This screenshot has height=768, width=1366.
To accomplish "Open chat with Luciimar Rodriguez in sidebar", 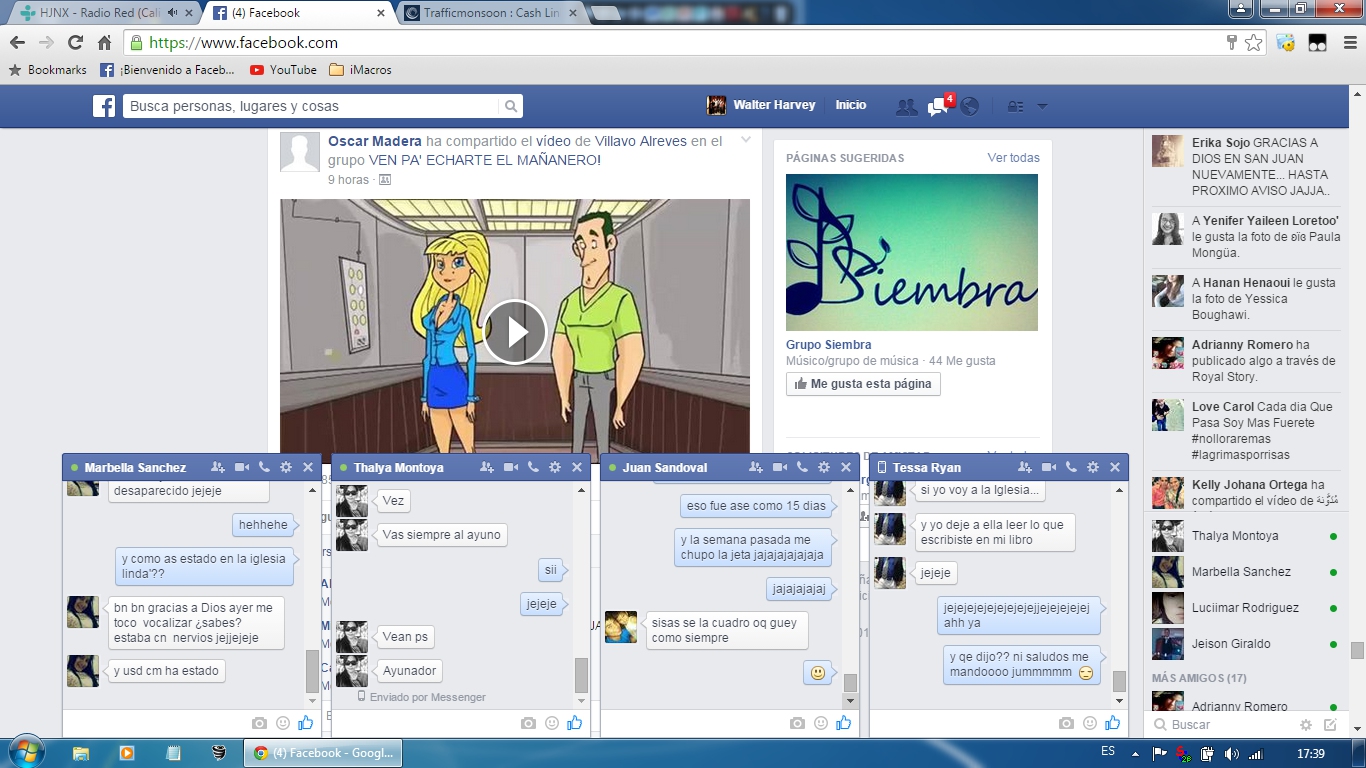I will point(1245,608).
